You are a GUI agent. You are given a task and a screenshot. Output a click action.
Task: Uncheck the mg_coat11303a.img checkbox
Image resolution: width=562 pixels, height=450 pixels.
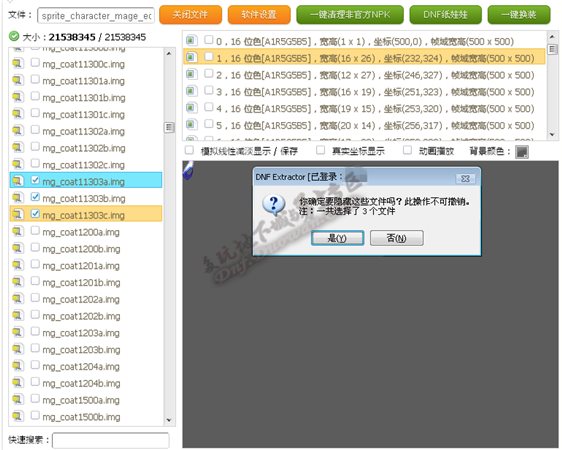35,180
